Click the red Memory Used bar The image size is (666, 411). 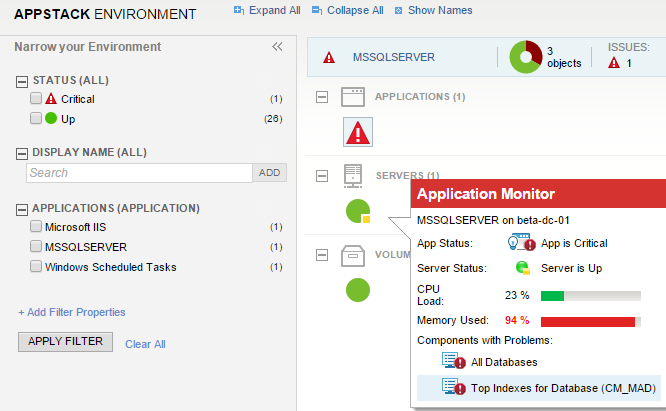pos(588,321)
